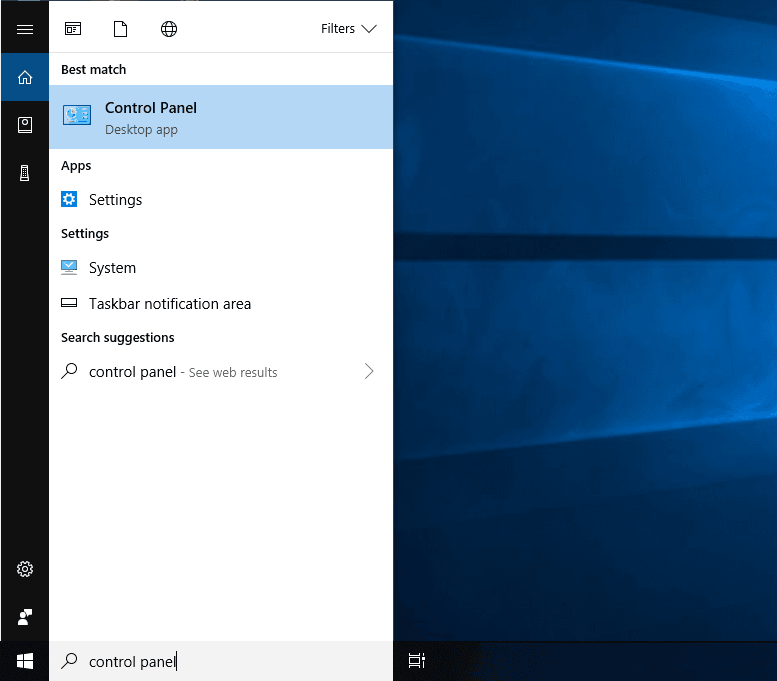The width and height of the screenshot is (777, 681).
Task: Click the taskbar notification area icon
Action: [x=69, y=302]
